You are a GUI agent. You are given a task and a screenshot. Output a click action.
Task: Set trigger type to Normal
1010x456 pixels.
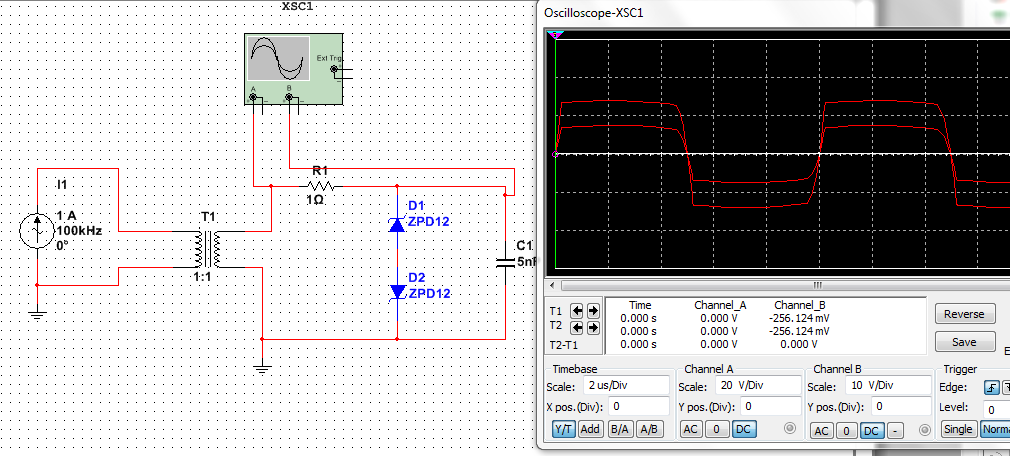[995, 429]
